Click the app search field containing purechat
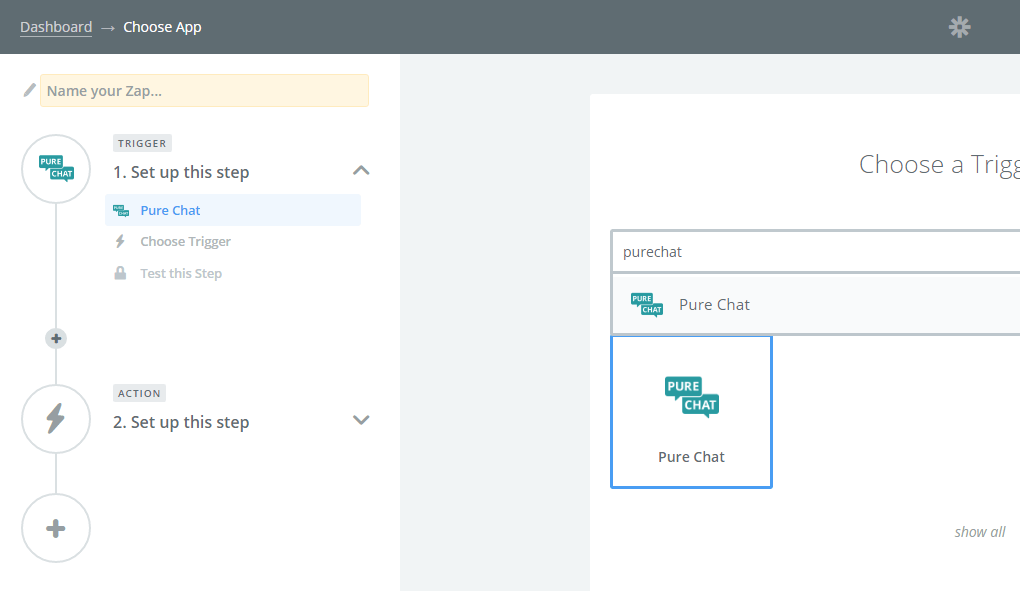 point(816,252)
